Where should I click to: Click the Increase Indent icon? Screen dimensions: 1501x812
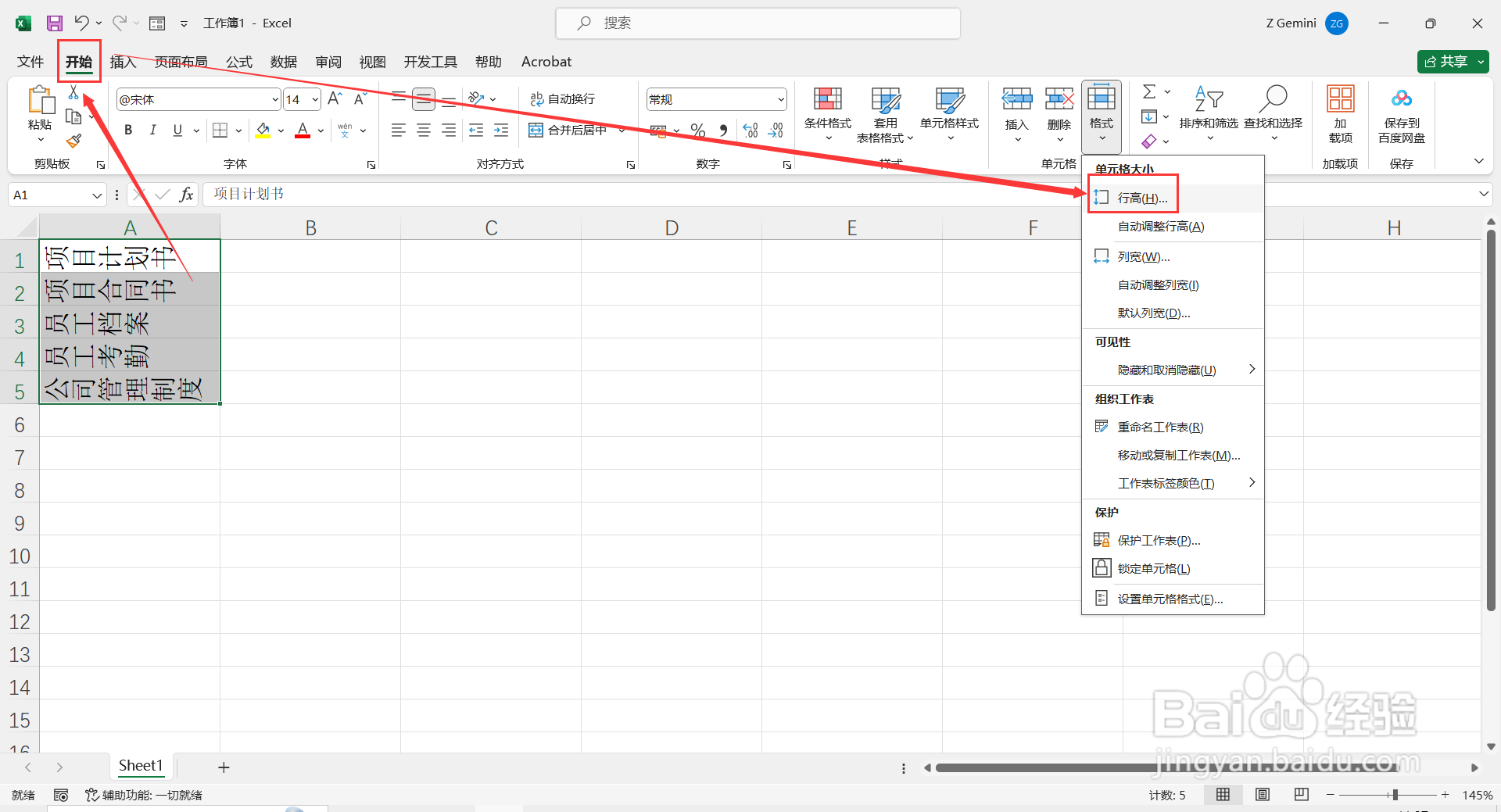501,131
